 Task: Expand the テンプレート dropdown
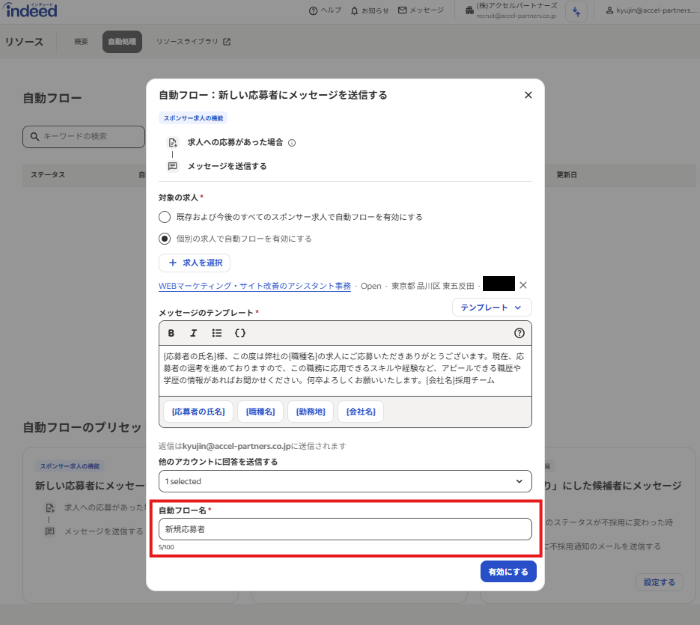pyautogui.click(x=492, y=308)
